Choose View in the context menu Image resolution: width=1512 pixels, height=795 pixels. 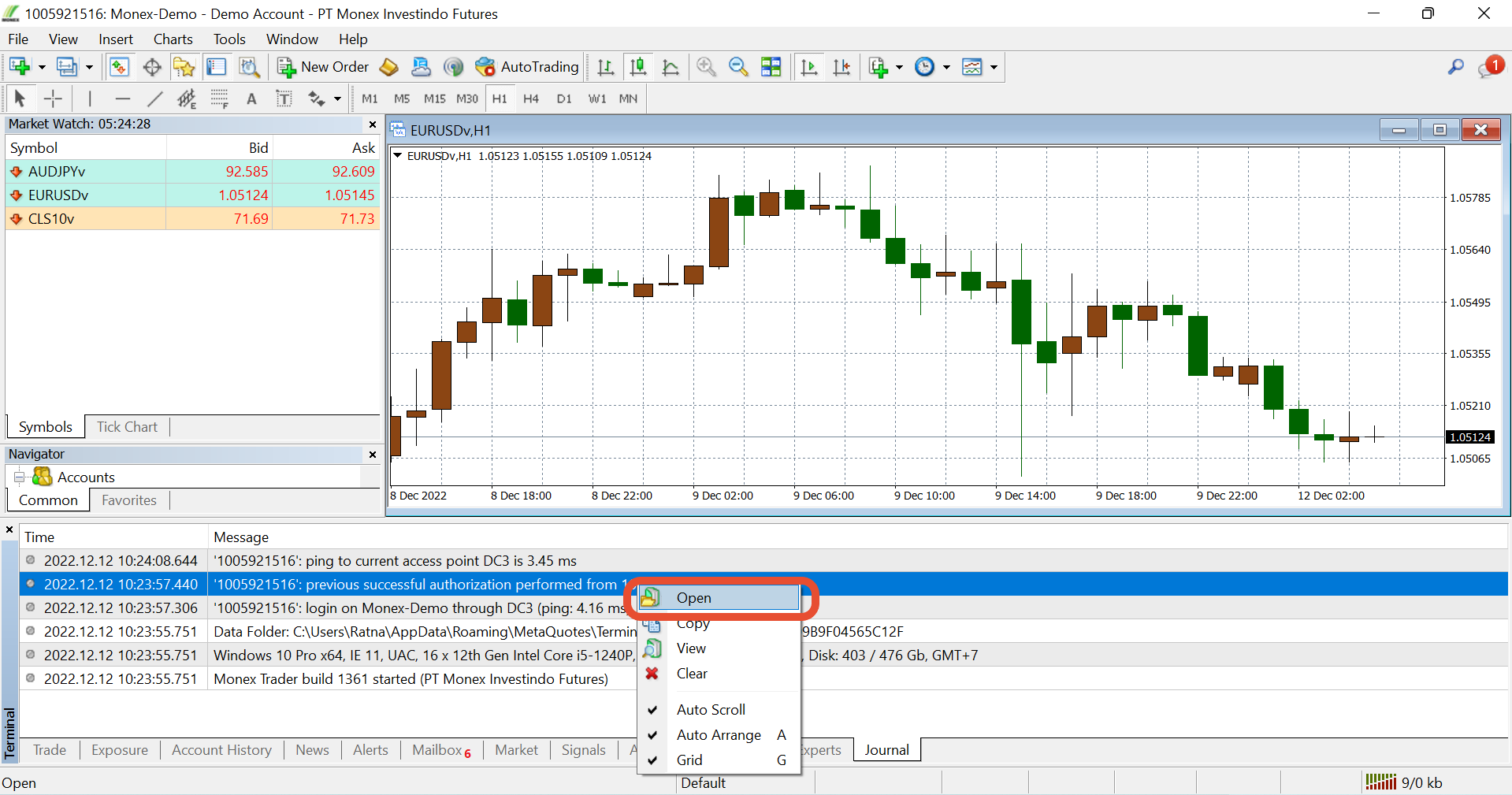click(x=719, y=648)
